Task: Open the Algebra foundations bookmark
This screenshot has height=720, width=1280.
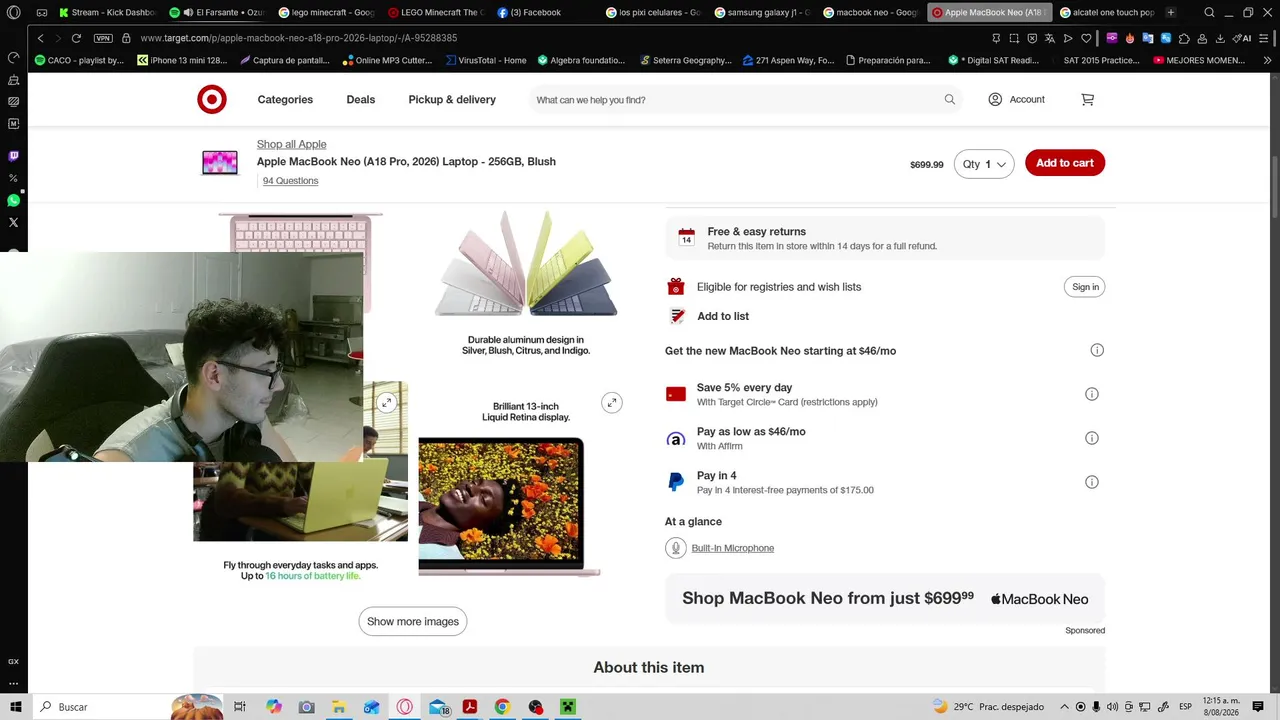Action: click(x=581, y=60)
